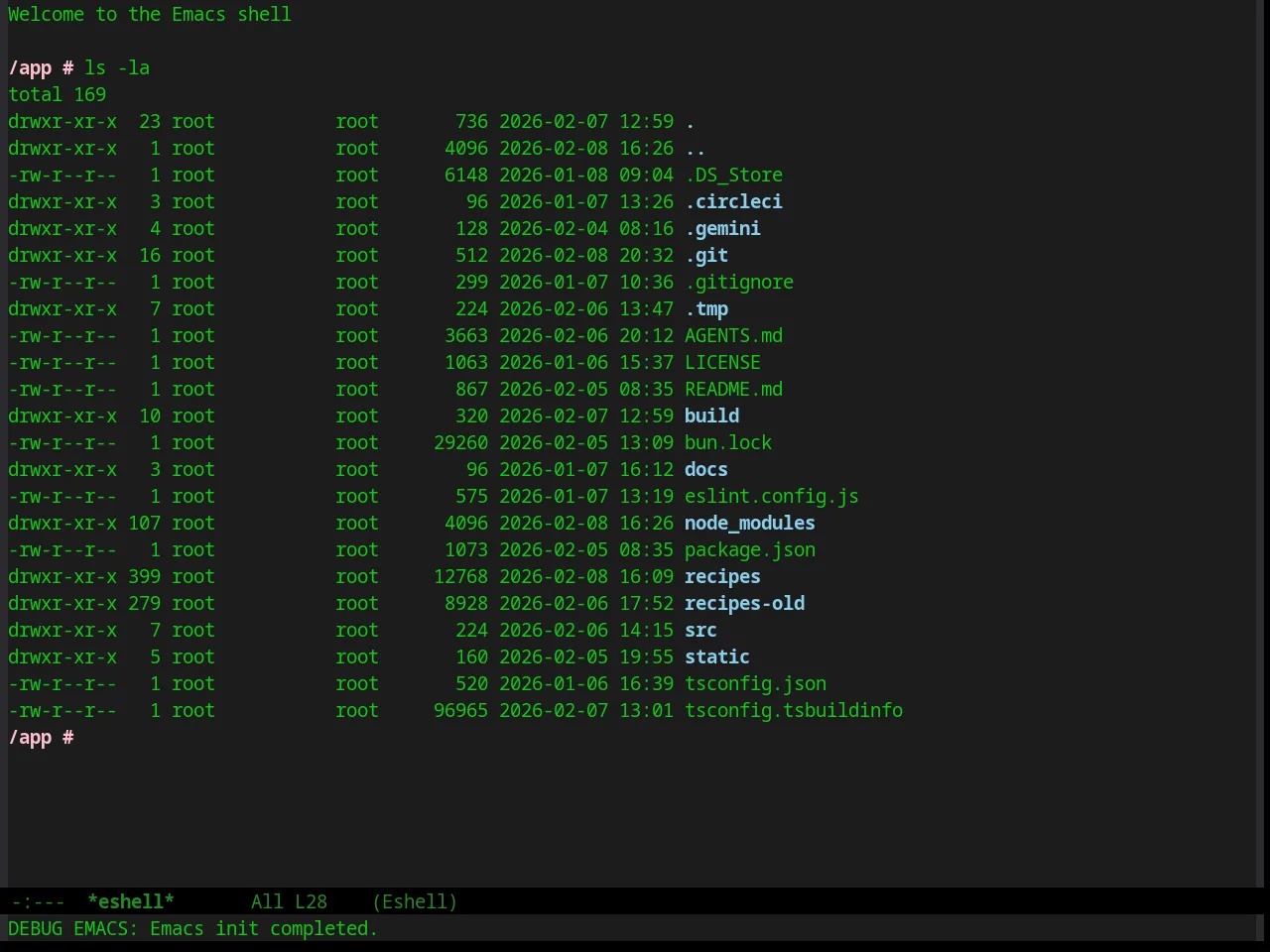1270x952 pixels.
Task: Select the .tmp directory entry
Action: (706, 309)
